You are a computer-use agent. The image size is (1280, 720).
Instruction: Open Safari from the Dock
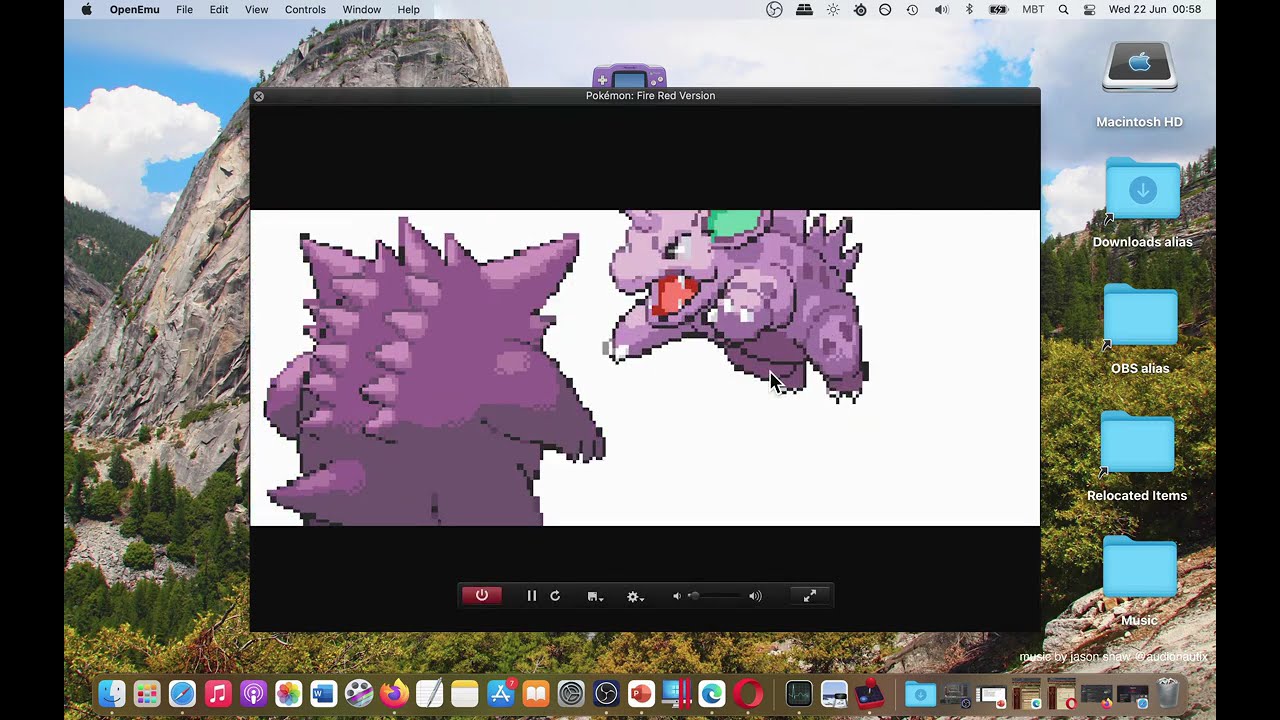pos(182,693)
